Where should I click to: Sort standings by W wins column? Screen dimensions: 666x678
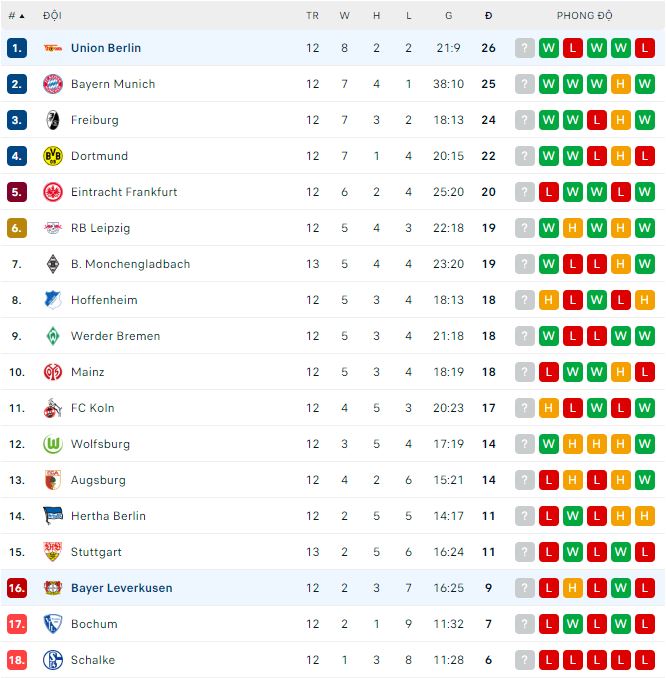click(x=345, y=16)
